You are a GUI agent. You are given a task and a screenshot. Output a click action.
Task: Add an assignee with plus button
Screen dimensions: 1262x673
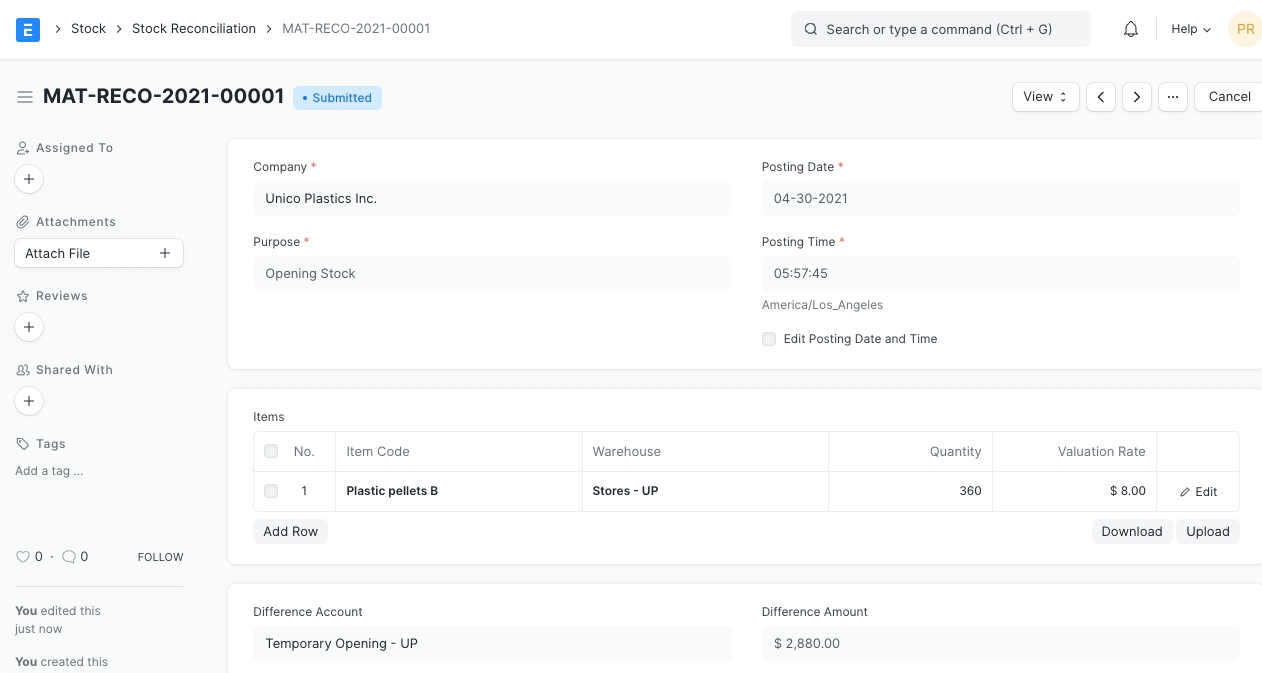click(29, 179)
